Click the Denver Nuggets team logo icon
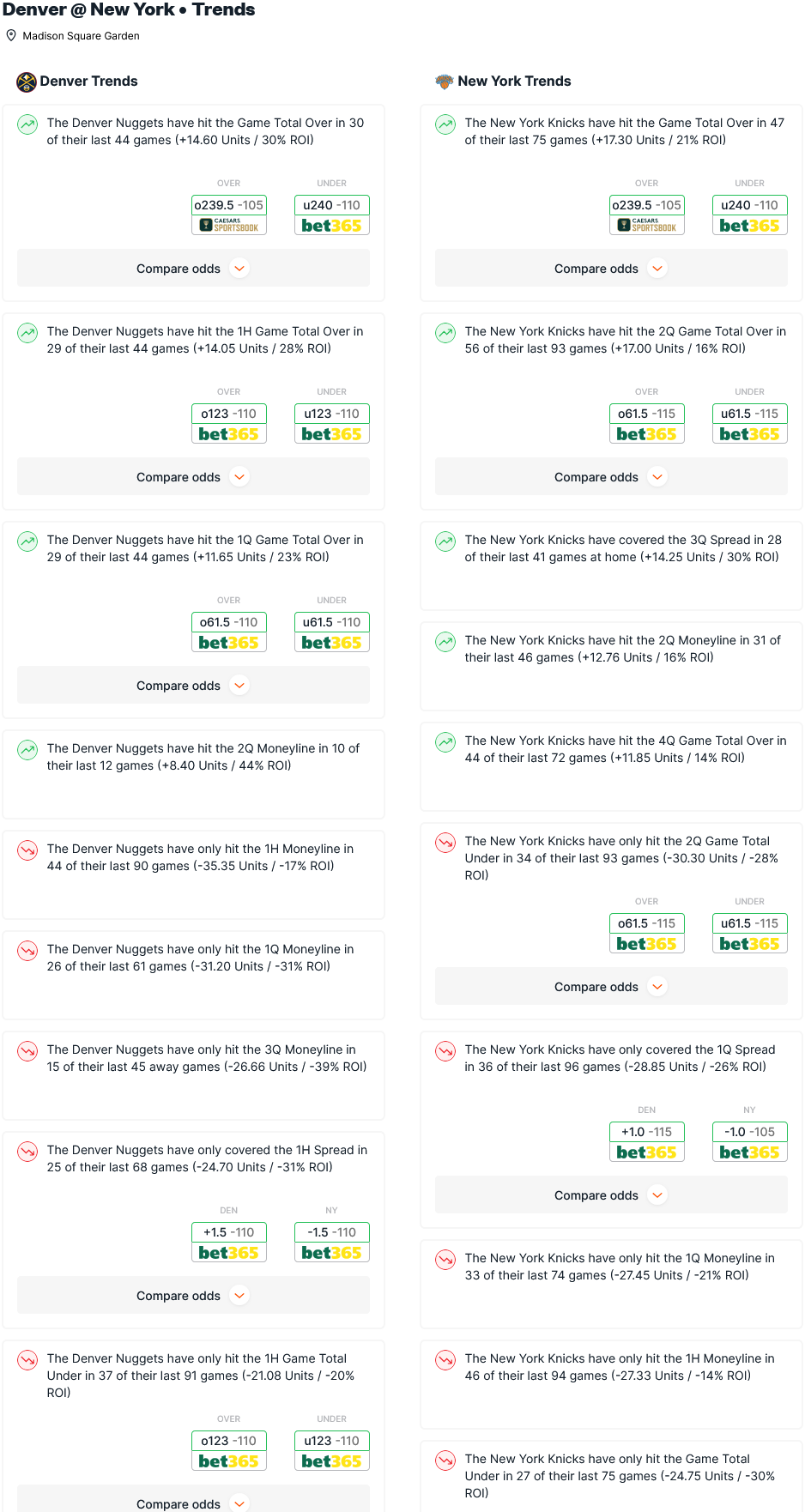 coord(27,82)
